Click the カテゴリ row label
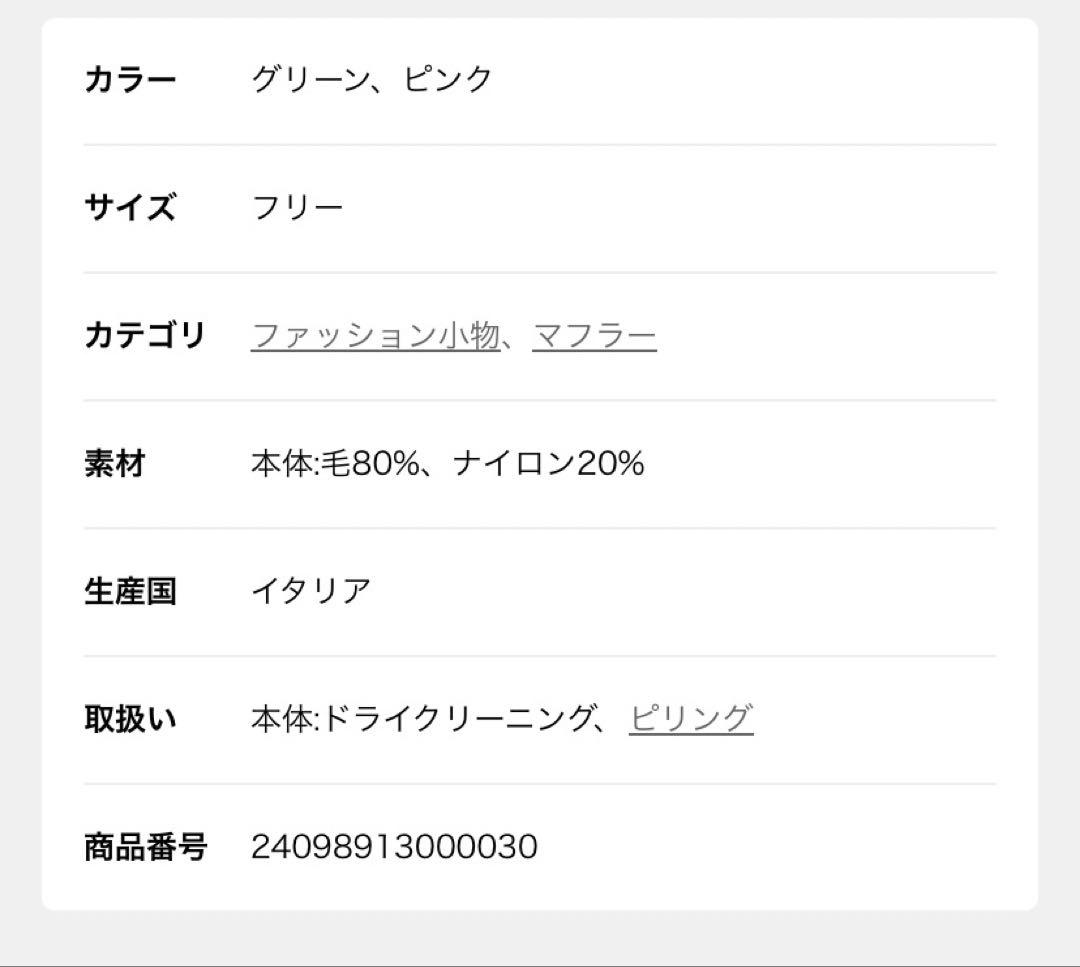The image size is (1080, 967). (145, 336)
